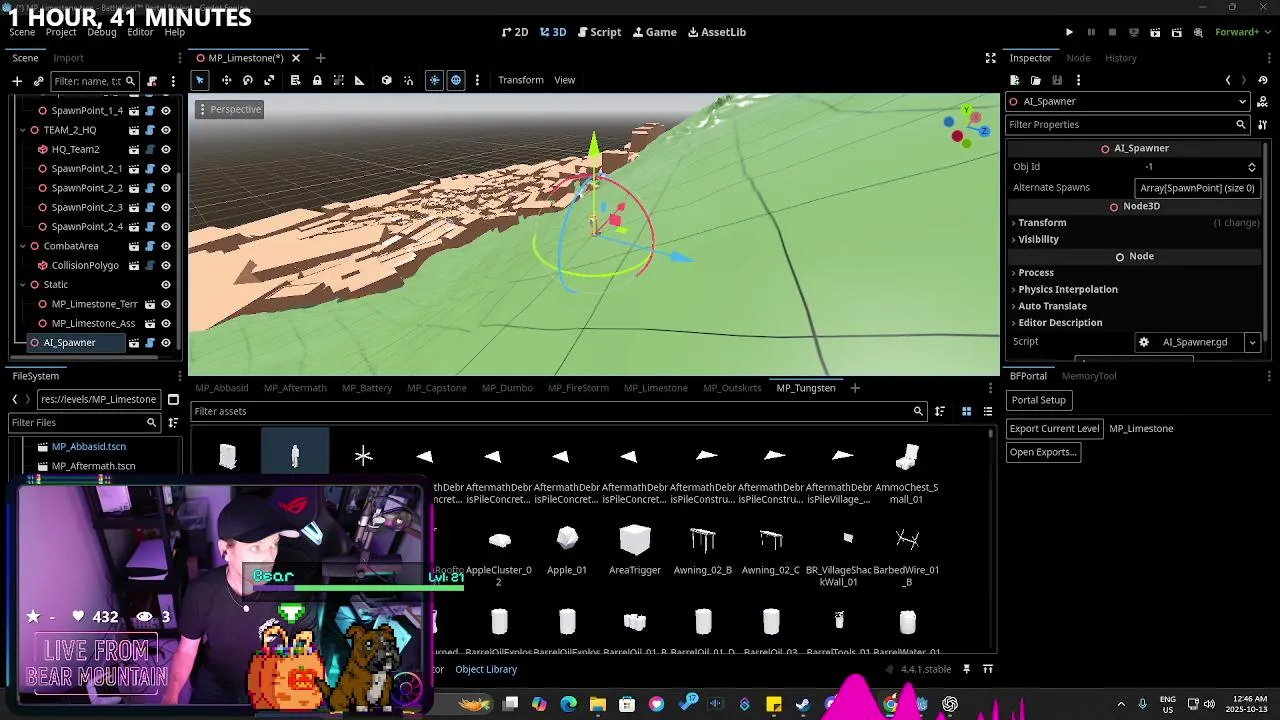1280x720 pixels.
Task: Switch to the MemoryTool tab
Action: [1089, 376]
